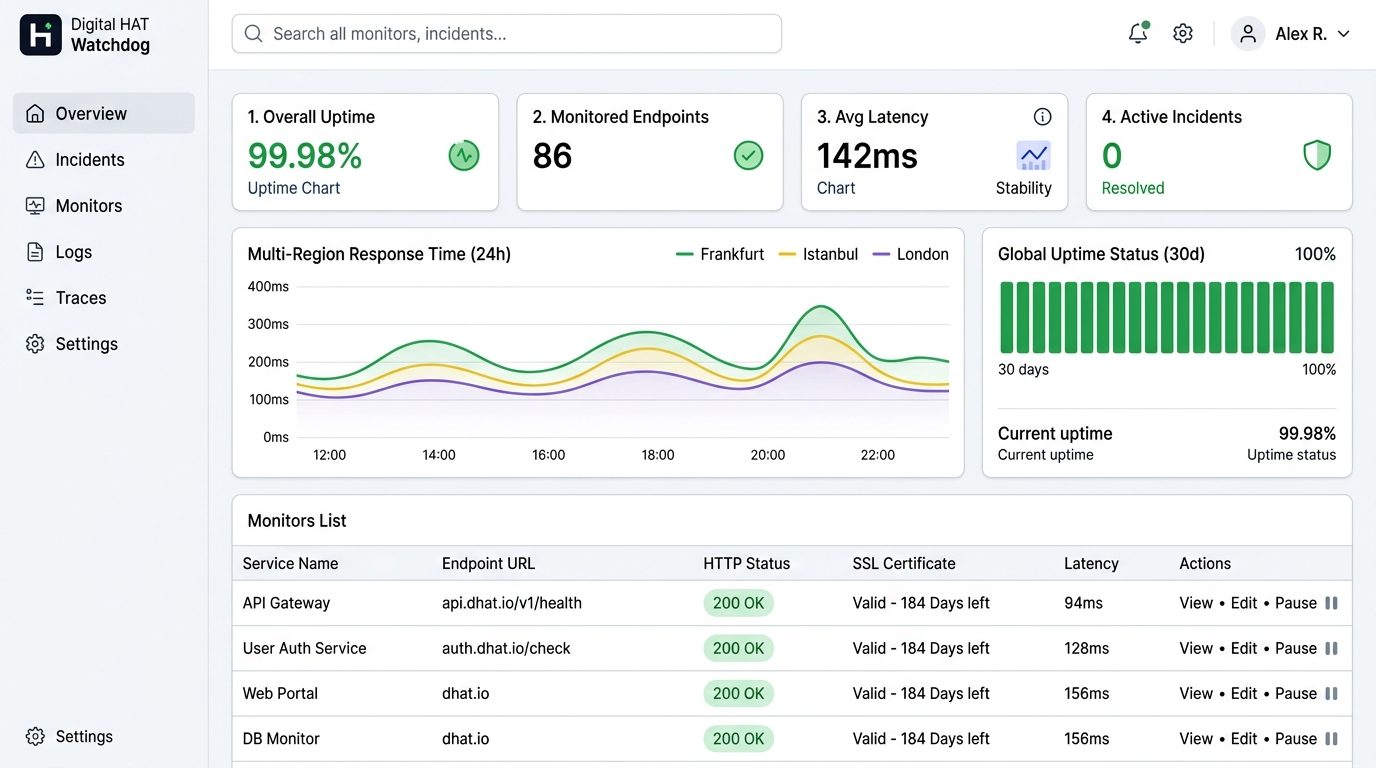Click the Avg Latency info icon
This screenshot has width=1376, height=768.
click(x=1042, y=117)
